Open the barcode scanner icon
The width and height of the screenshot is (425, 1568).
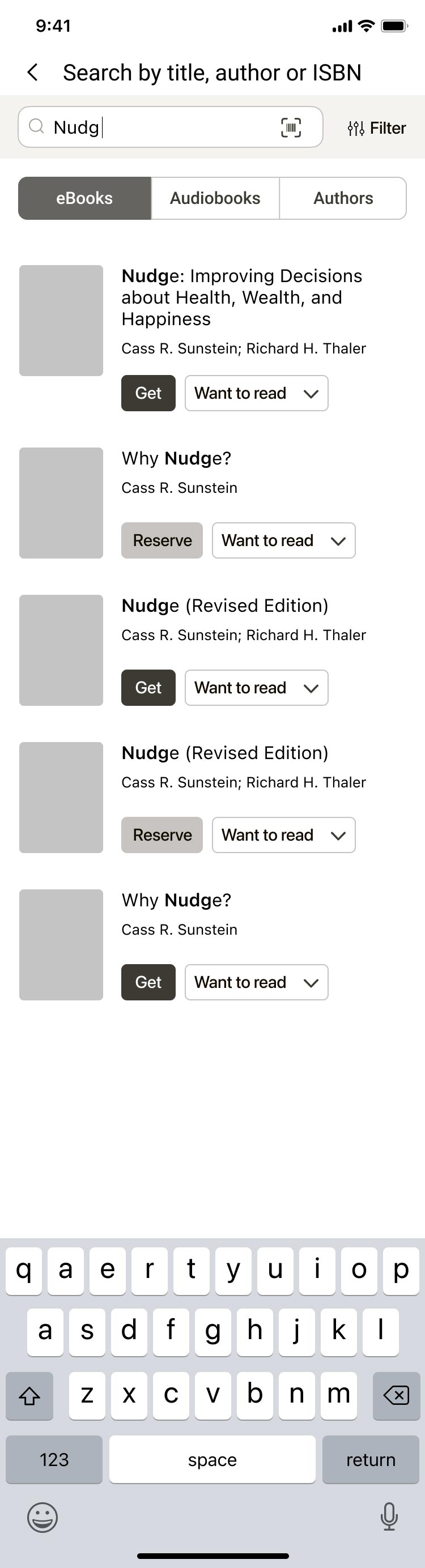tap(291, 127)
